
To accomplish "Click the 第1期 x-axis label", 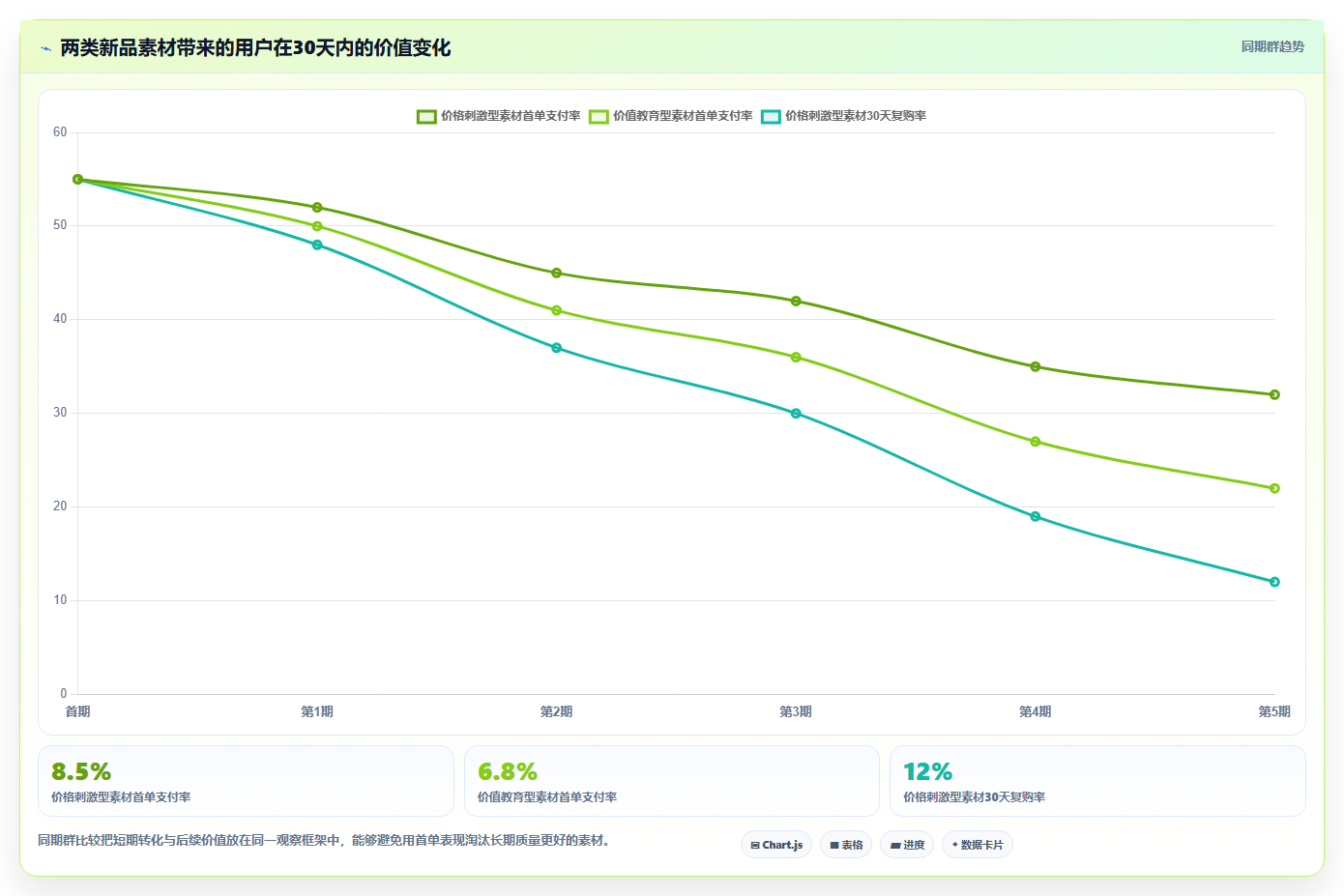I will click(x=317, y=711).
